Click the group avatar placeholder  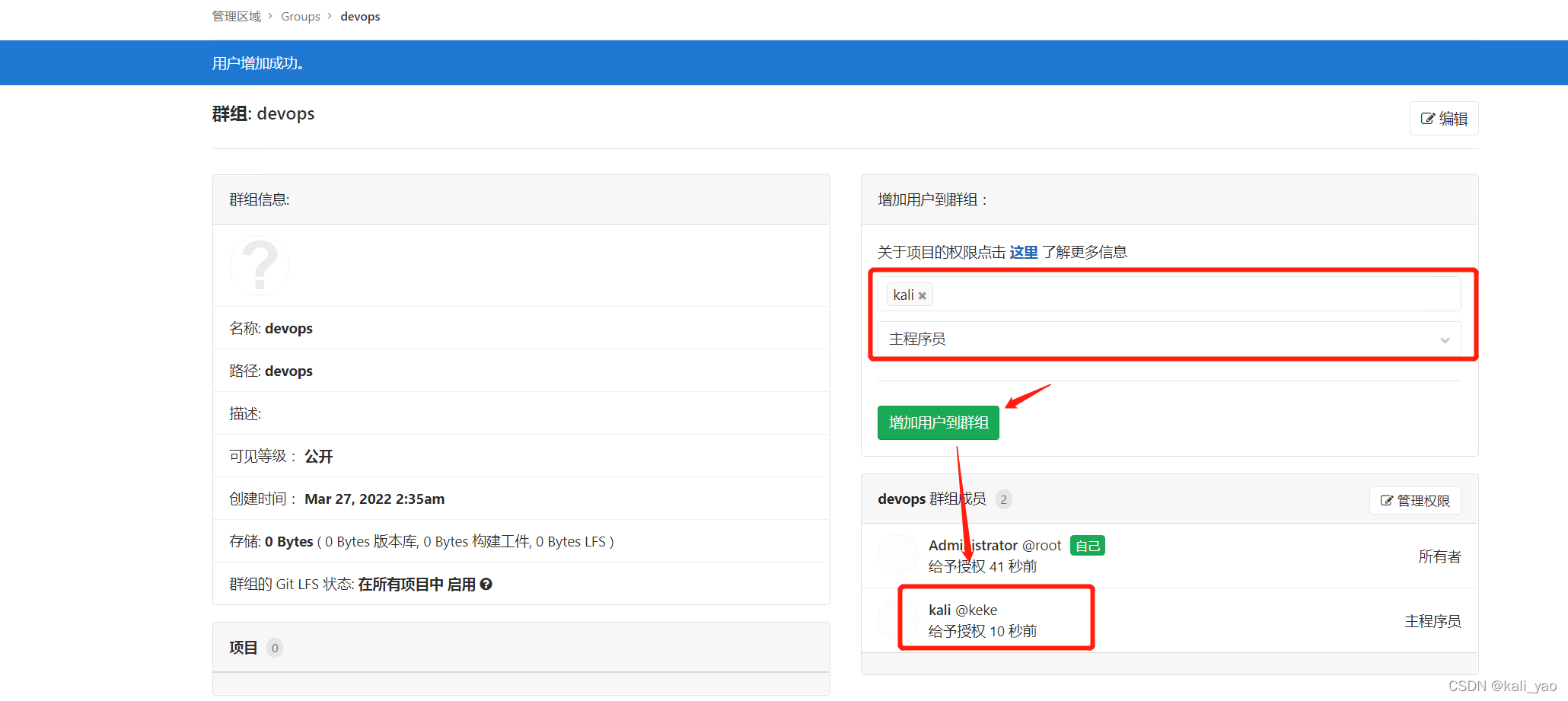260,266
